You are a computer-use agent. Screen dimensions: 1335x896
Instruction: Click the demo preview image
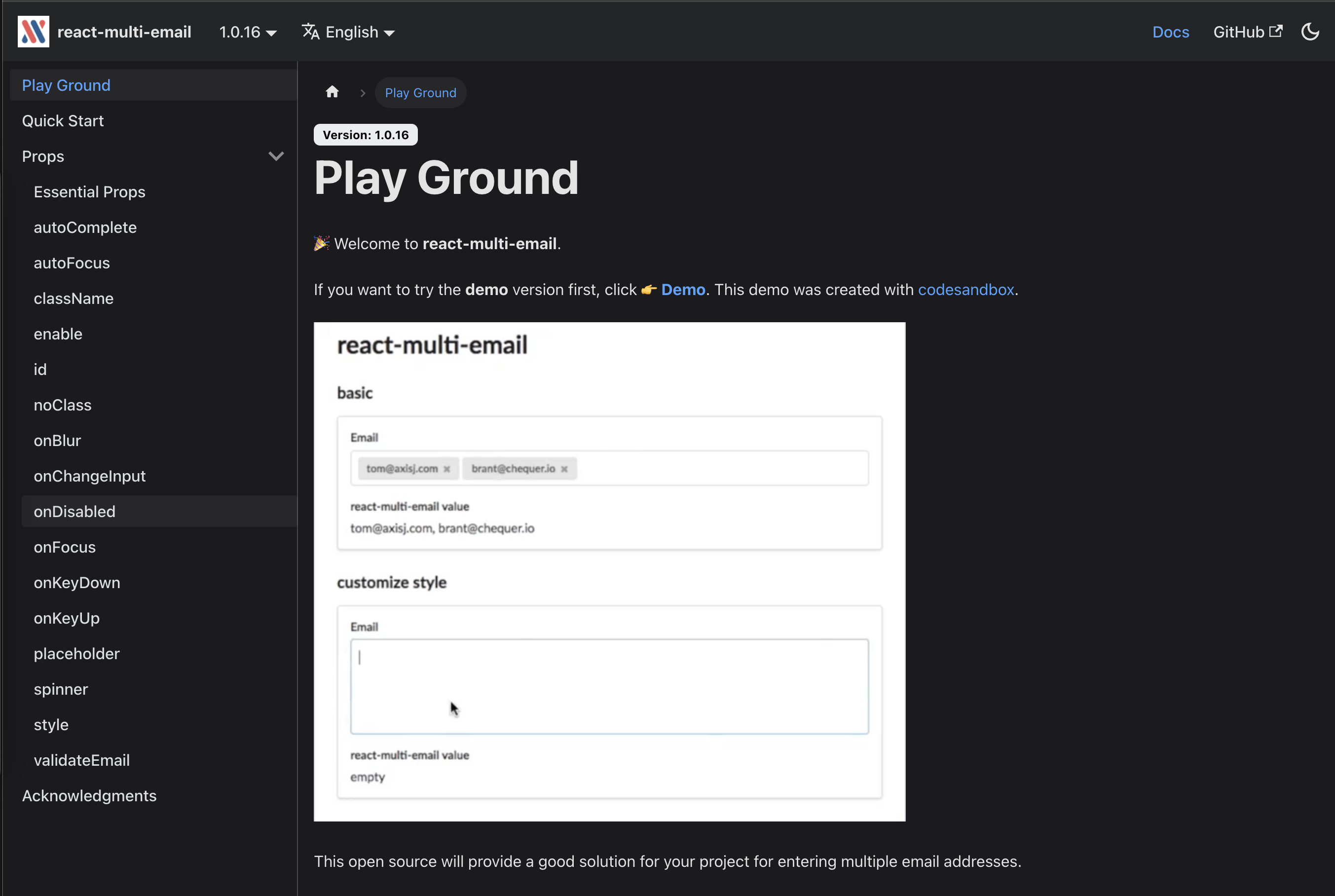609,571
